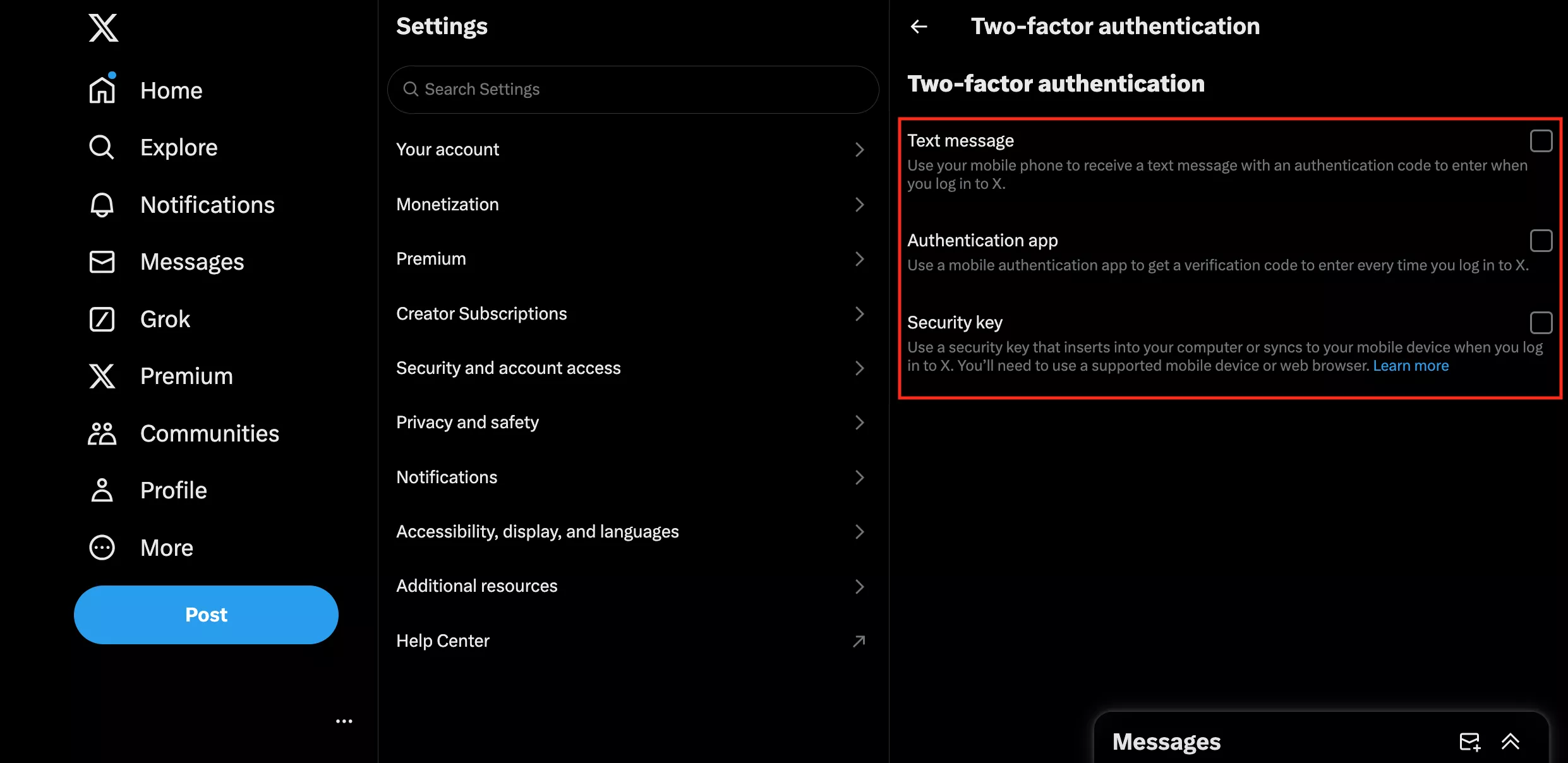Click new message icon in Messages drawer
The width and height of the screenshot is (1568, 763).
[x=1469, y=742]
